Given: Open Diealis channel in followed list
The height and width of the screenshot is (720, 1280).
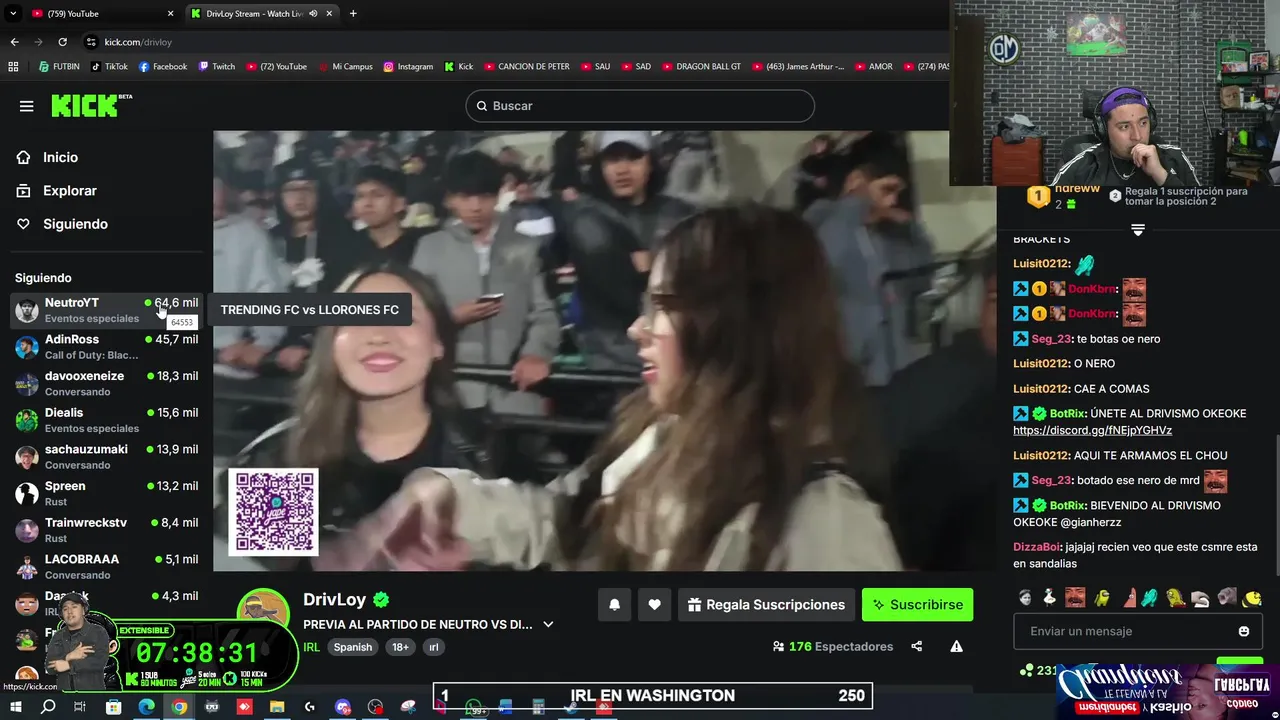Looking at the screenshot, I should 106,420.
